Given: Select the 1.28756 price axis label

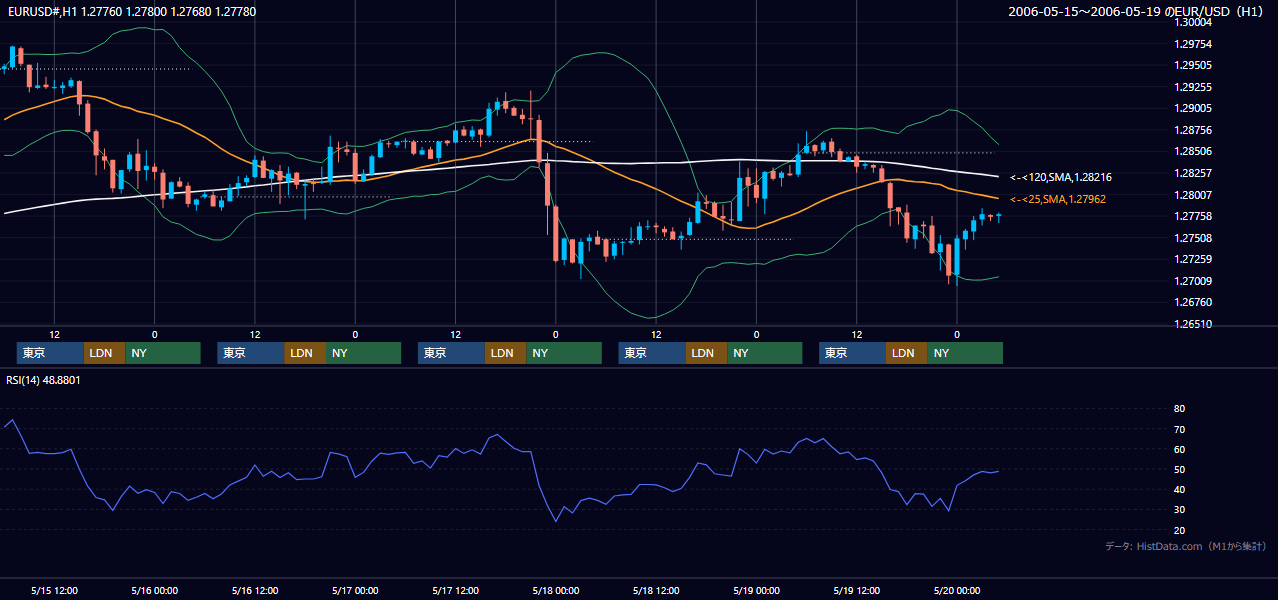Looking at the screenshot, I should pyautogui.click(x=1192, y=130).
